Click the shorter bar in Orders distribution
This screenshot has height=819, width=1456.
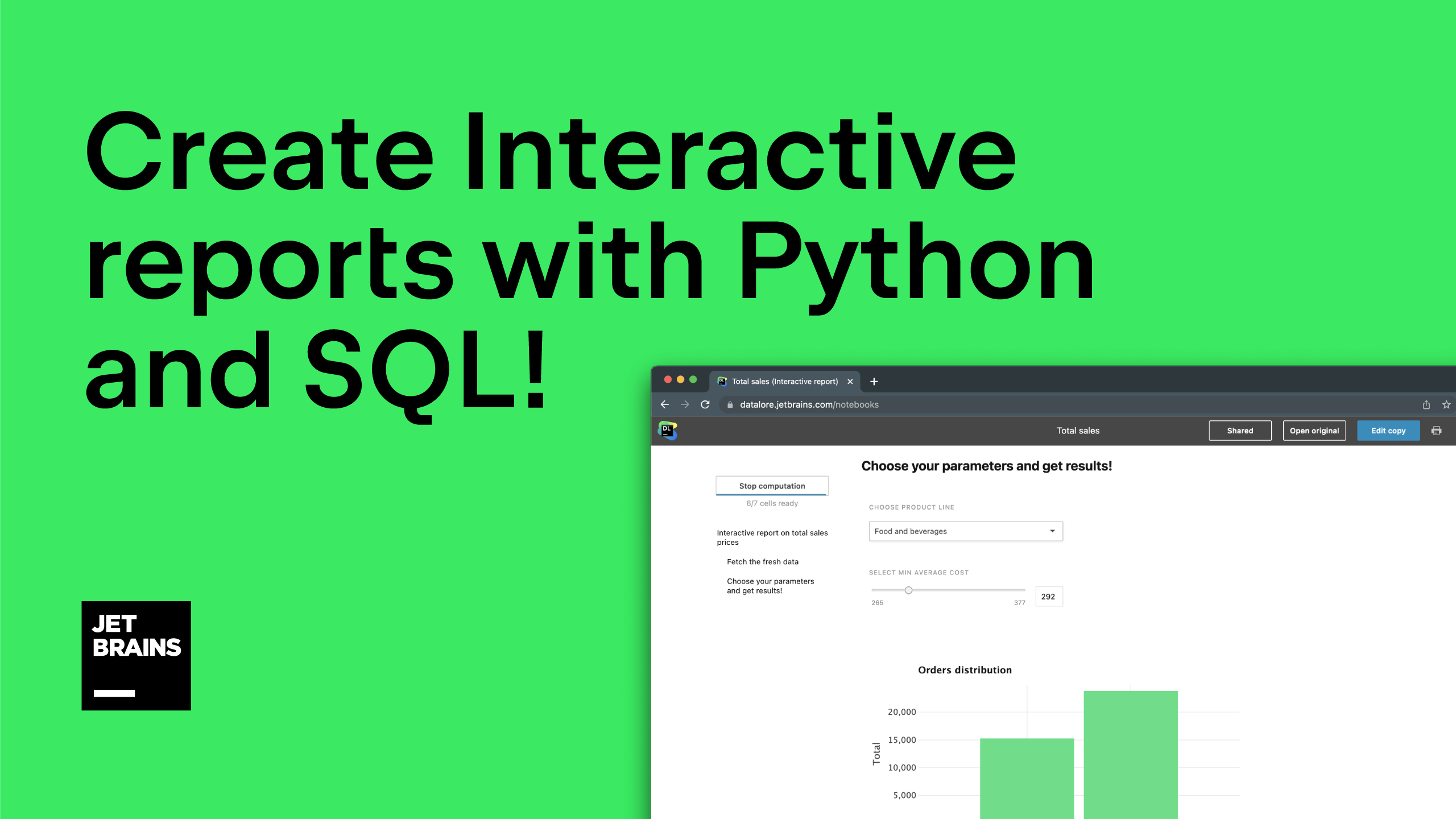click(x=1027, y=778)
